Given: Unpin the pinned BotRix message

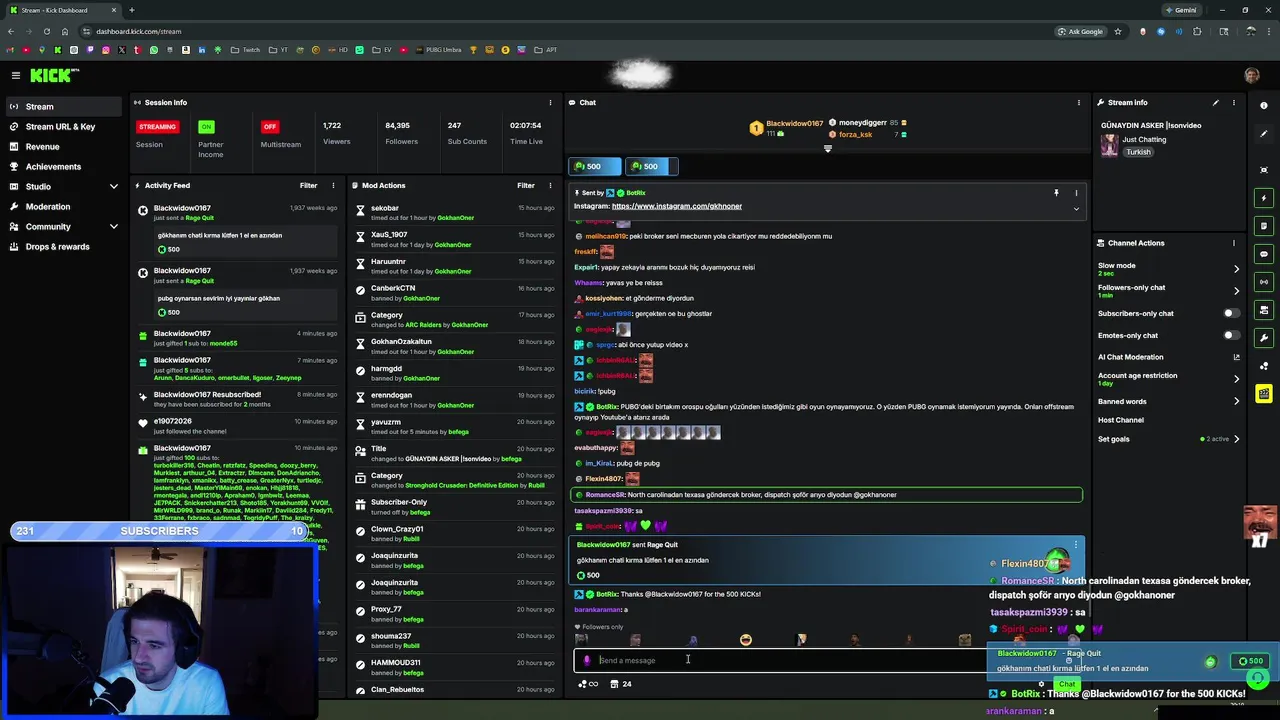Looking at the screenshot, I should [1056, 193].
